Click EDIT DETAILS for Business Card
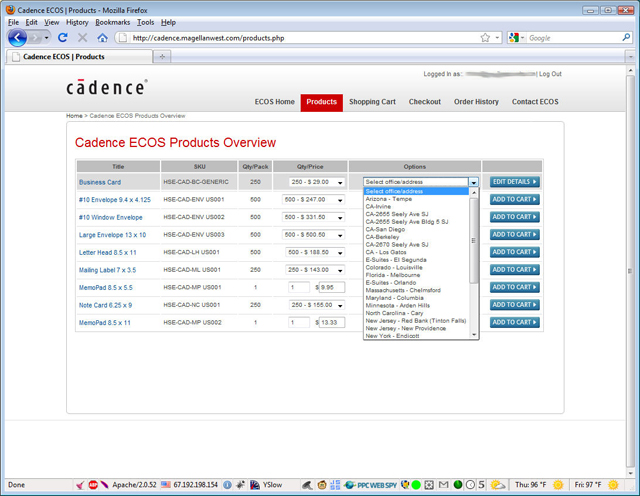 coord(514,182)
